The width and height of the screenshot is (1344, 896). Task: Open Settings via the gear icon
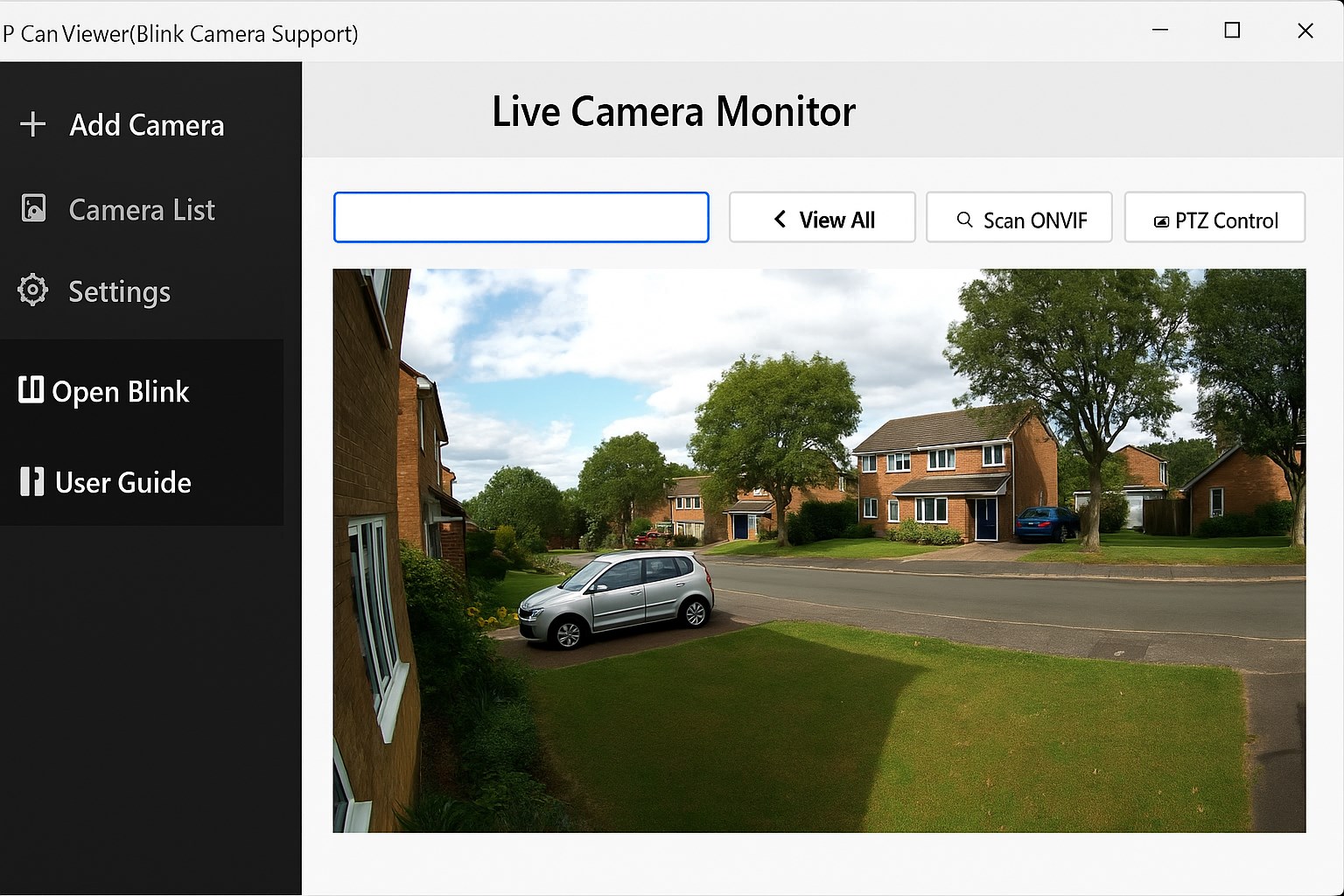pos(33,290)
